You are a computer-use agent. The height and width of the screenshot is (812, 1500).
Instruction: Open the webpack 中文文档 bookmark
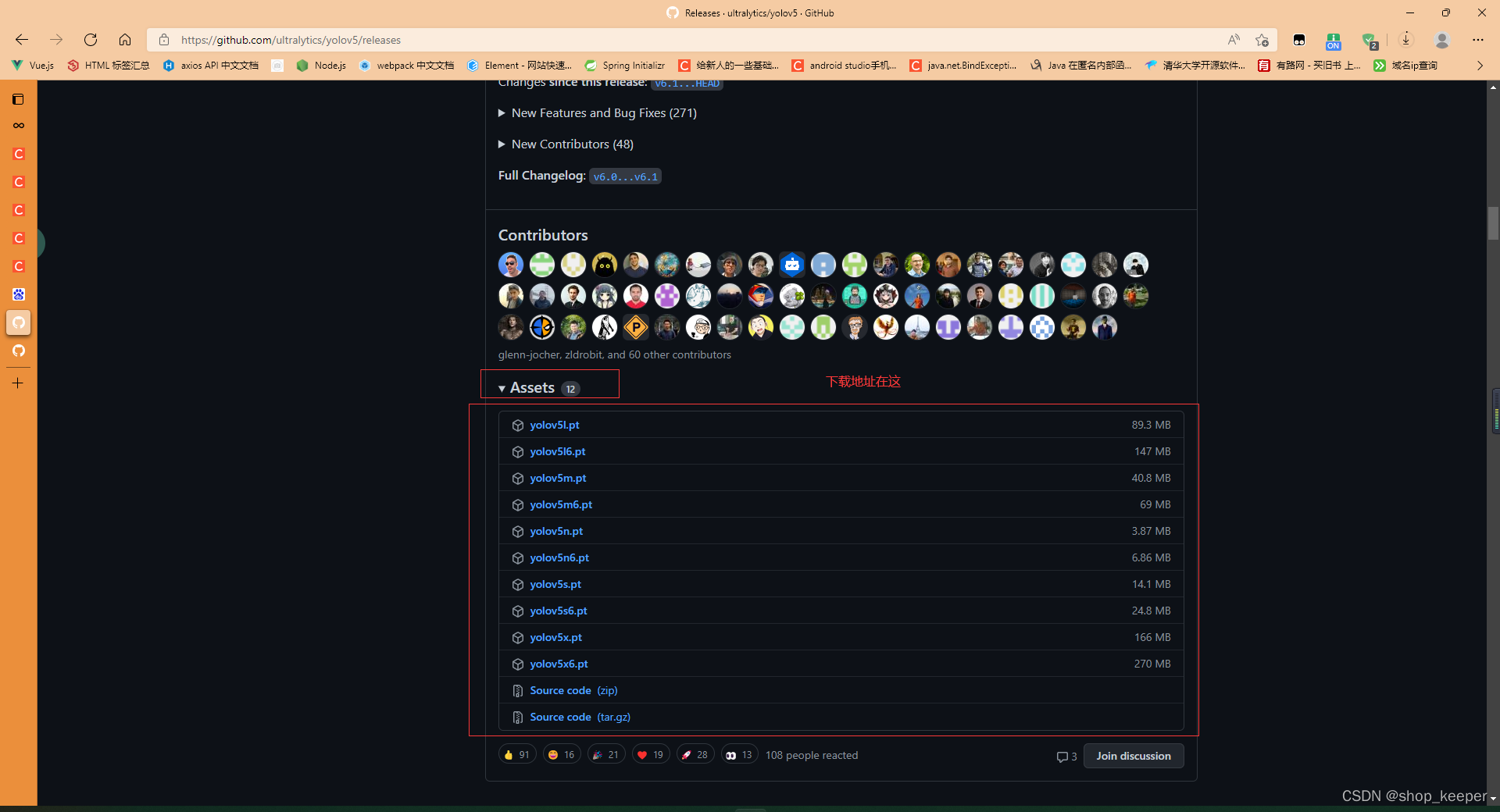407,66
